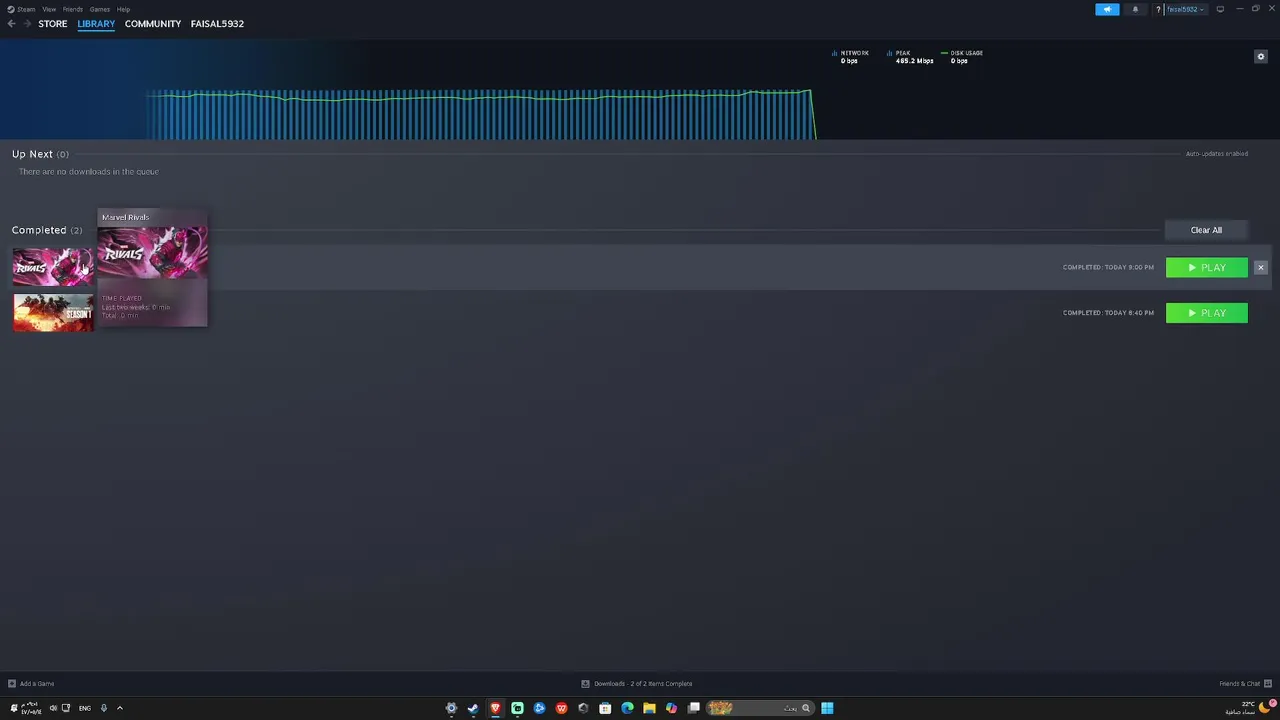Click the microphone tray icon

click(x=103, y=708)
